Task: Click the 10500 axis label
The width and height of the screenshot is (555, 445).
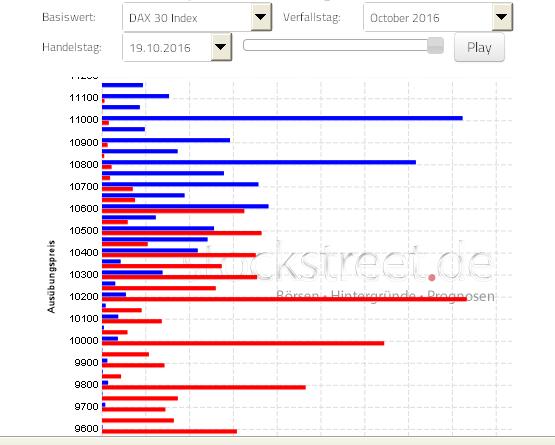Action: click(x=84, y=230)
